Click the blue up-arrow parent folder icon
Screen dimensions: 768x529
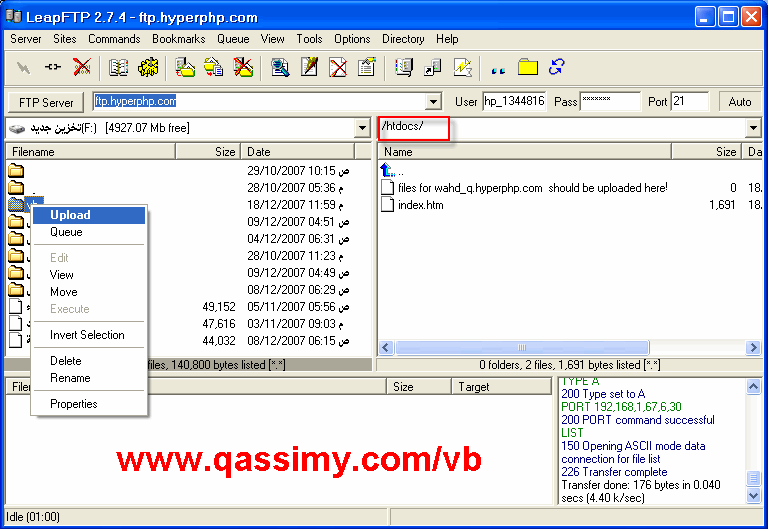(387, 170)
